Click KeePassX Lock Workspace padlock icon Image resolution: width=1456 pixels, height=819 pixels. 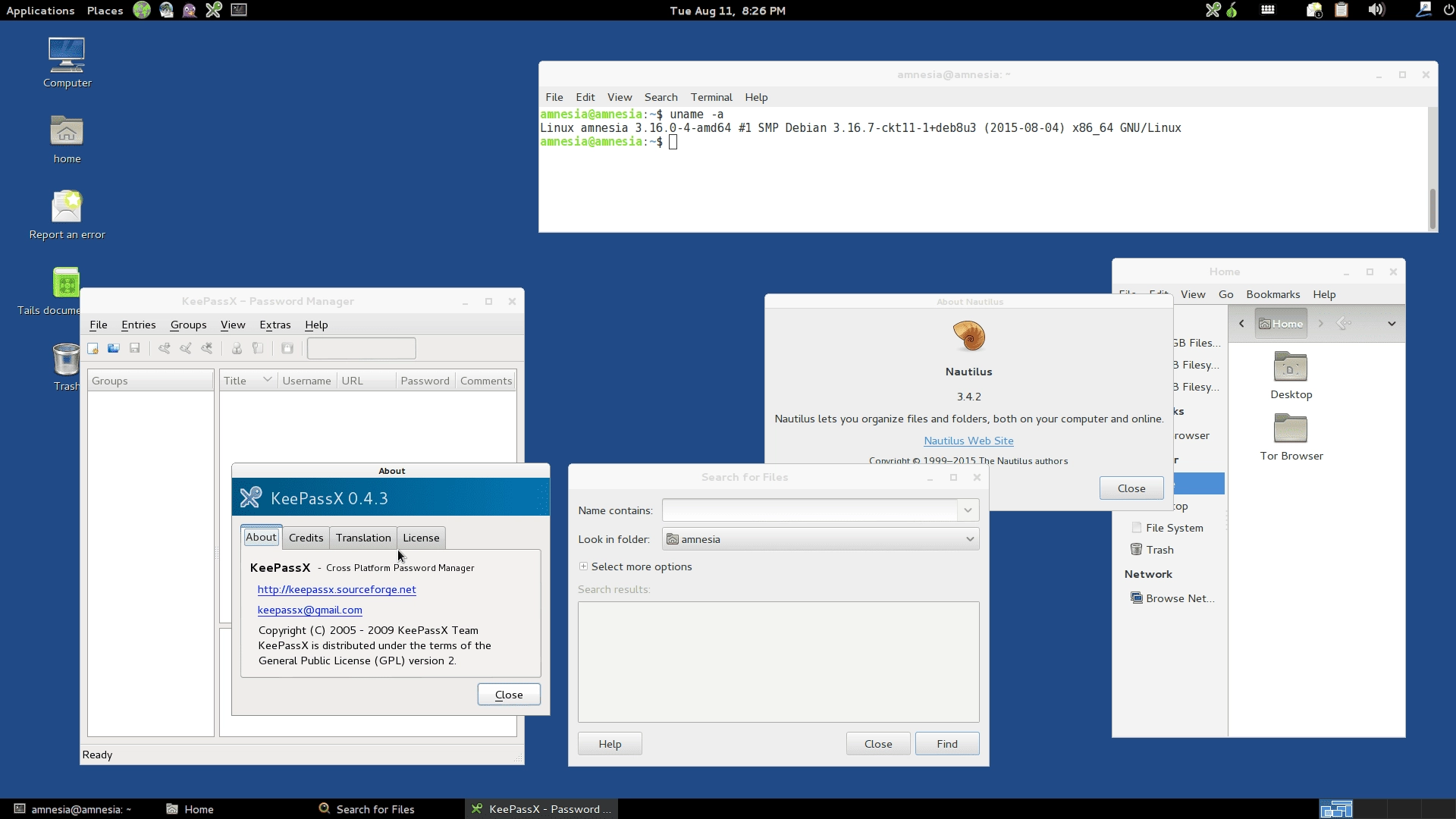[x=287, y=348]
